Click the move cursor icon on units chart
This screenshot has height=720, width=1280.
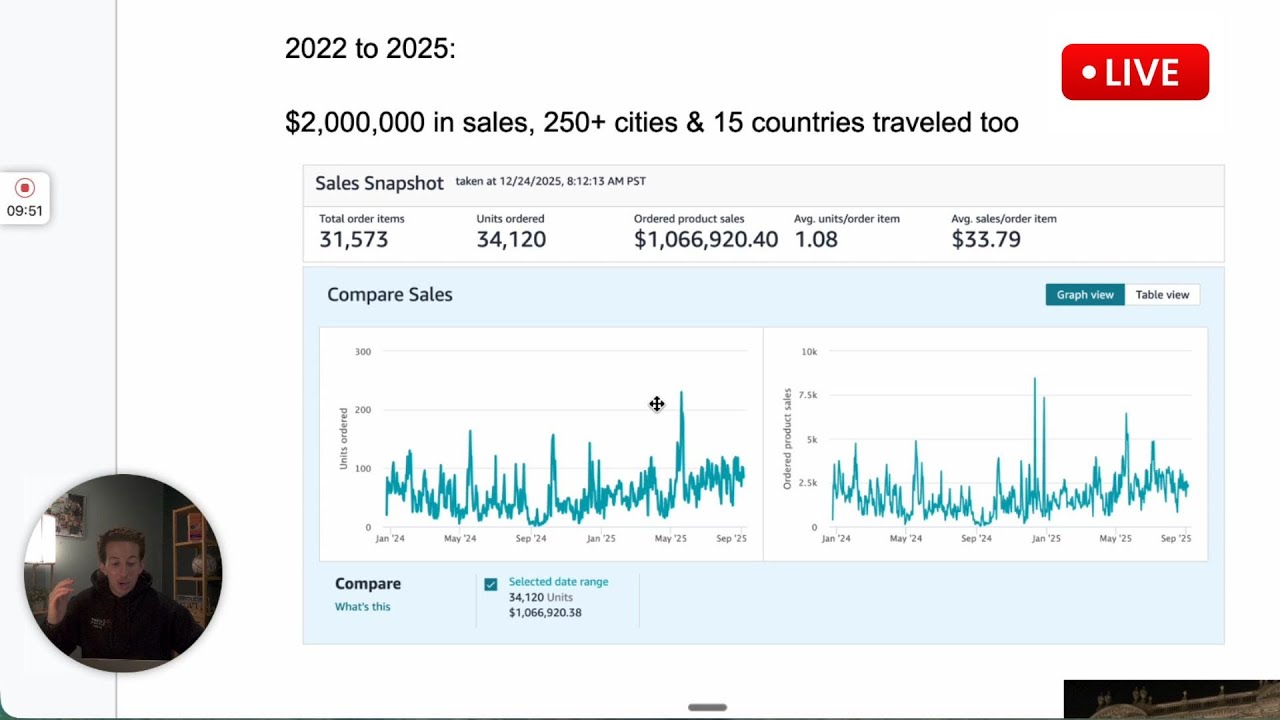coord(657,404)
